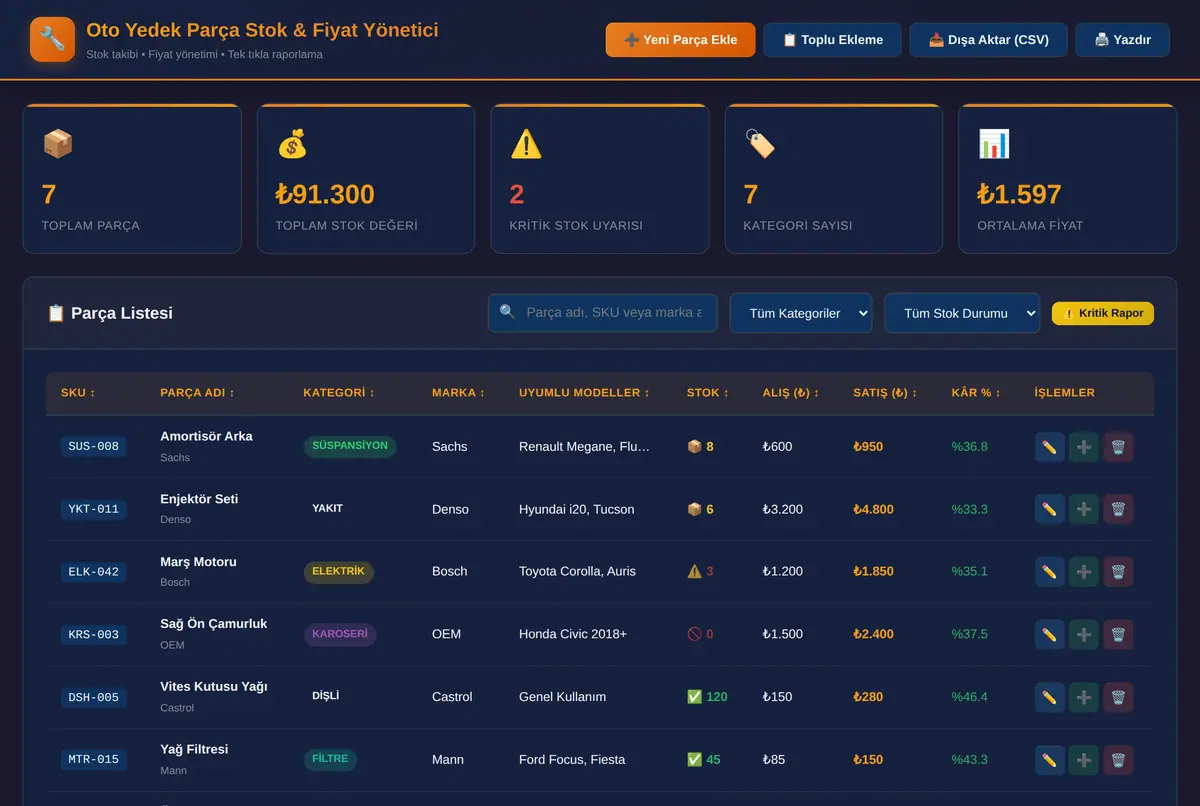
Task: Edit Vites Kutusu Yağı with the pencil icon
Action: [1049, 697]
